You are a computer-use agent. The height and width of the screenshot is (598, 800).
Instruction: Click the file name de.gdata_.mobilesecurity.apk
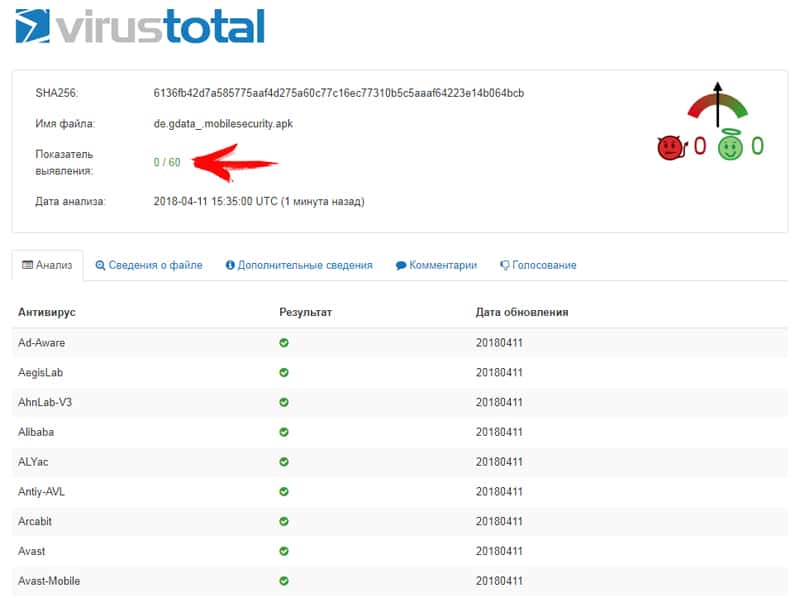(x=223, y=124)
